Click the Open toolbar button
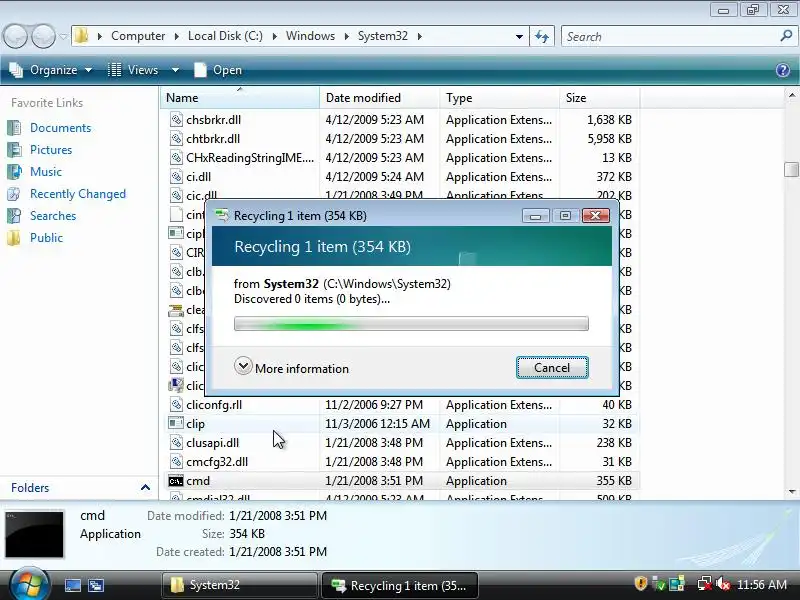The width and height of the screenshot is (800, 600). (218, 70)
